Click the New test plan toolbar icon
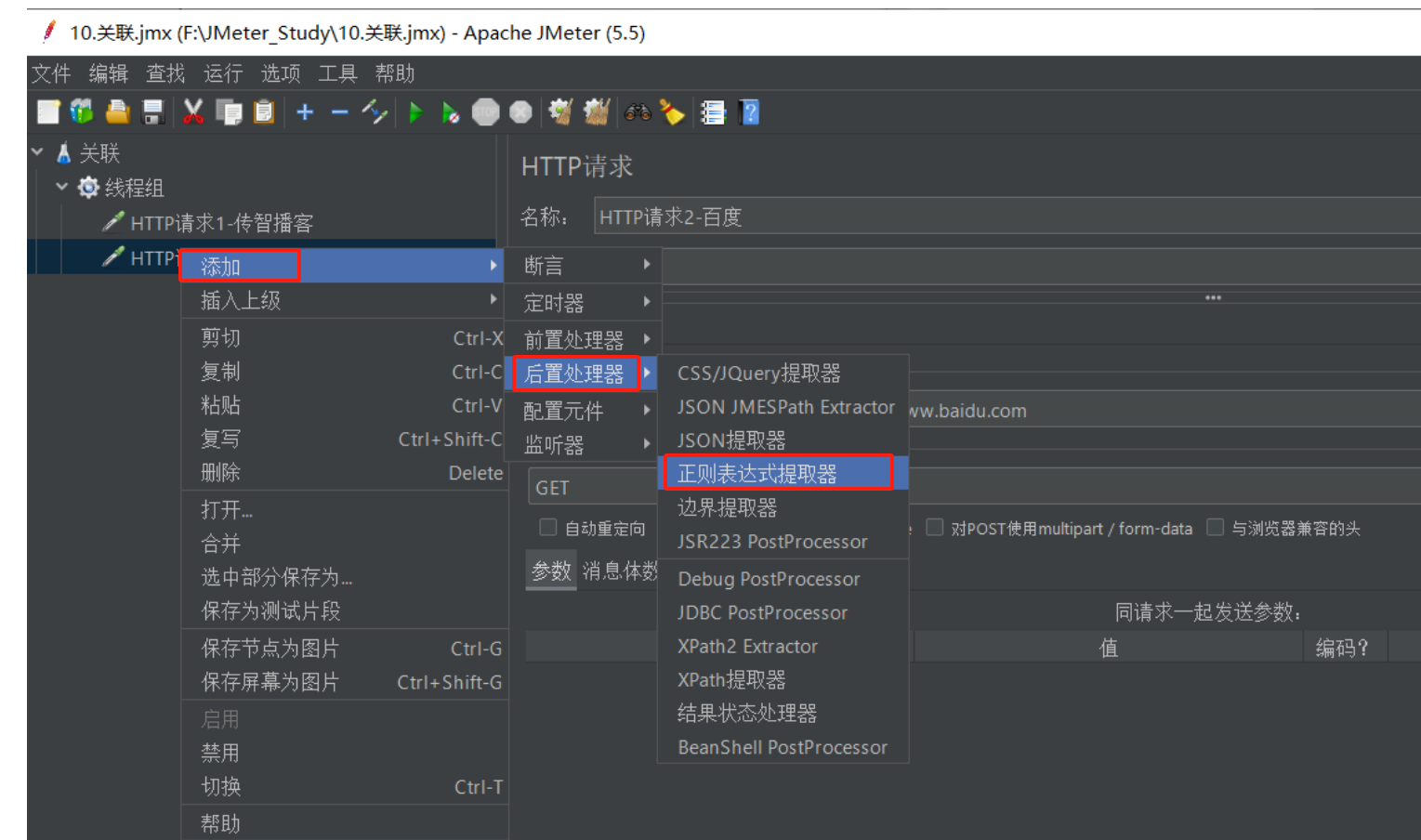 [x=48, y=112]
